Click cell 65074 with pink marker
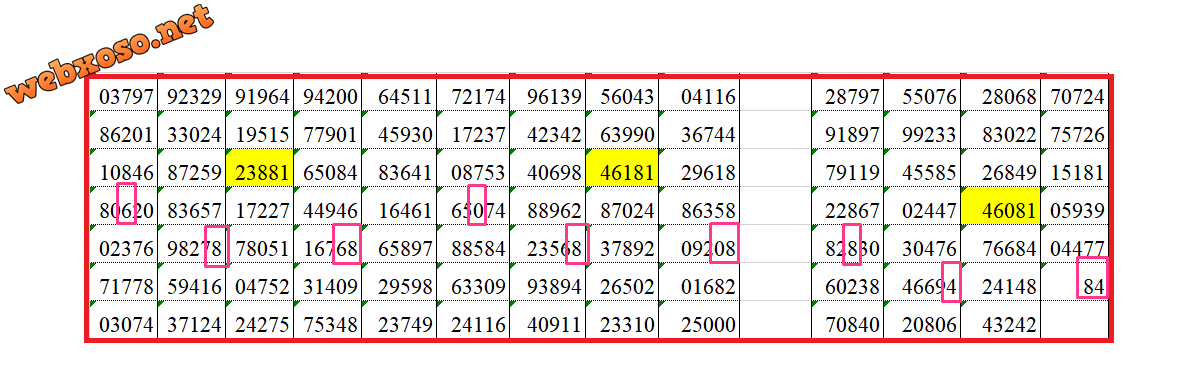 pos(473,206)
